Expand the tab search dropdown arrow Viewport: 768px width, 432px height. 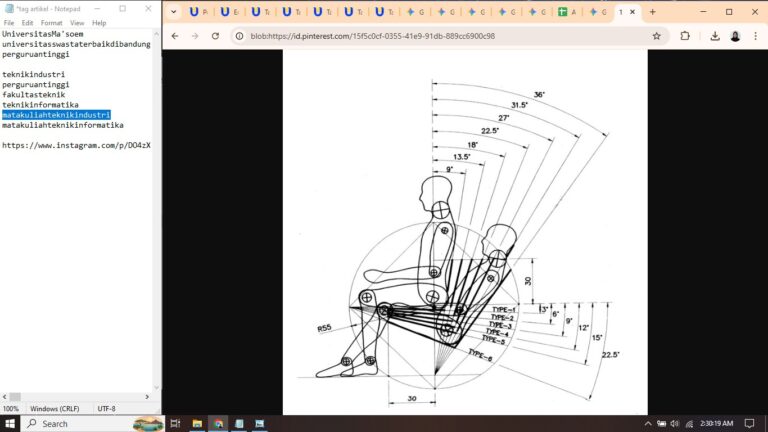[173, 12]
